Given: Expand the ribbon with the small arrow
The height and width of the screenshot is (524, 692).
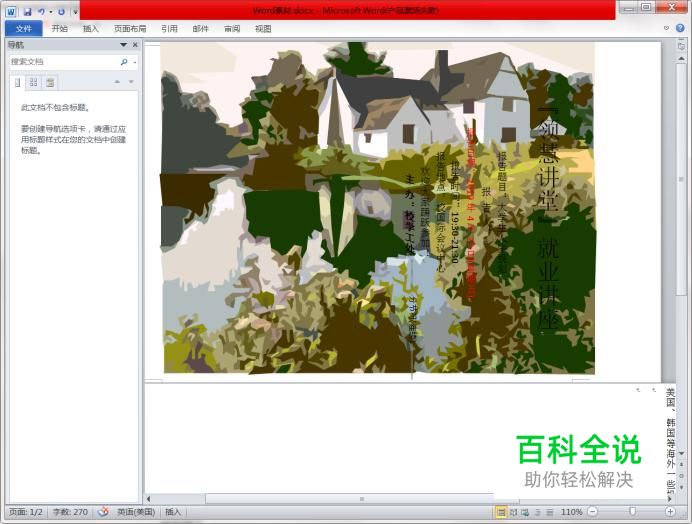Looking at the screenshot, I should (x=666, y=28).
